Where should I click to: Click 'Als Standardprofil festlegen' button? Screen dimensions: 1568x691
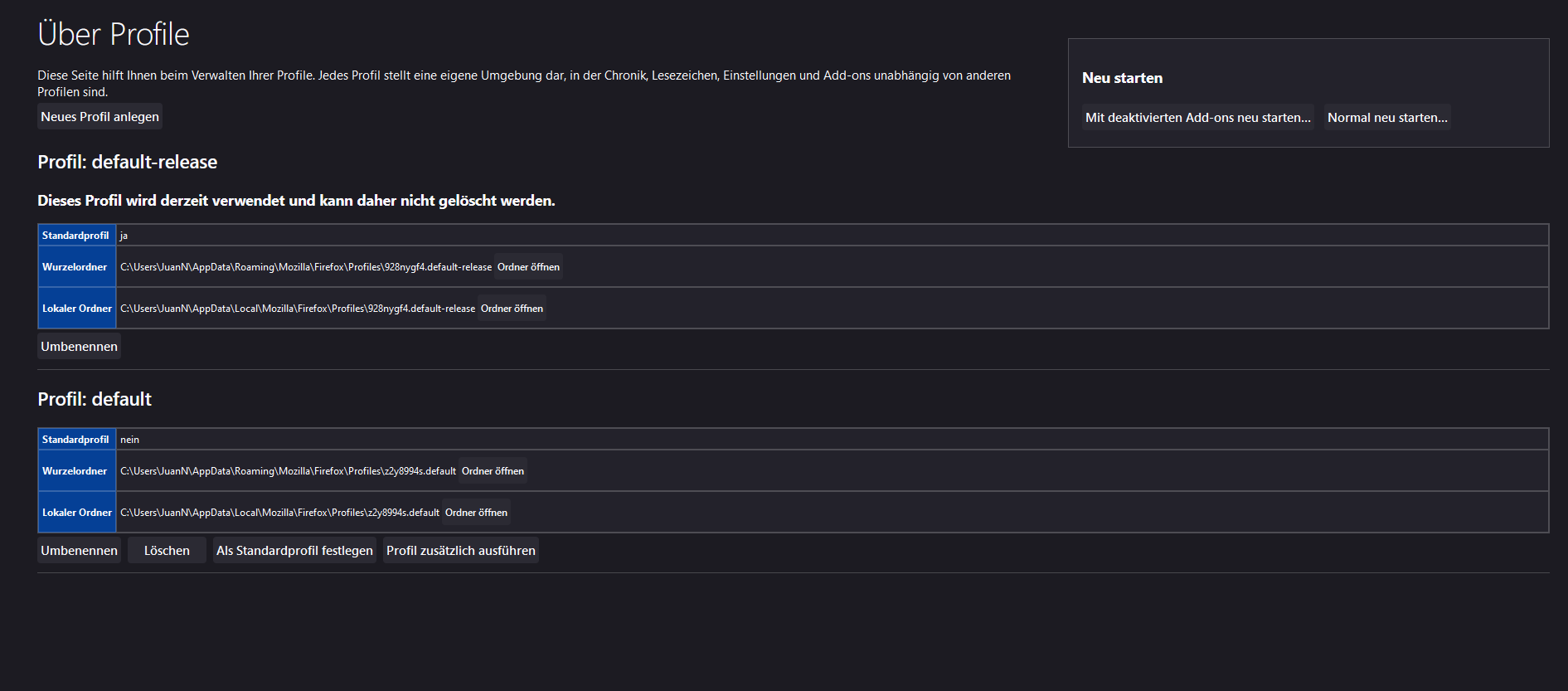point(294,551)
